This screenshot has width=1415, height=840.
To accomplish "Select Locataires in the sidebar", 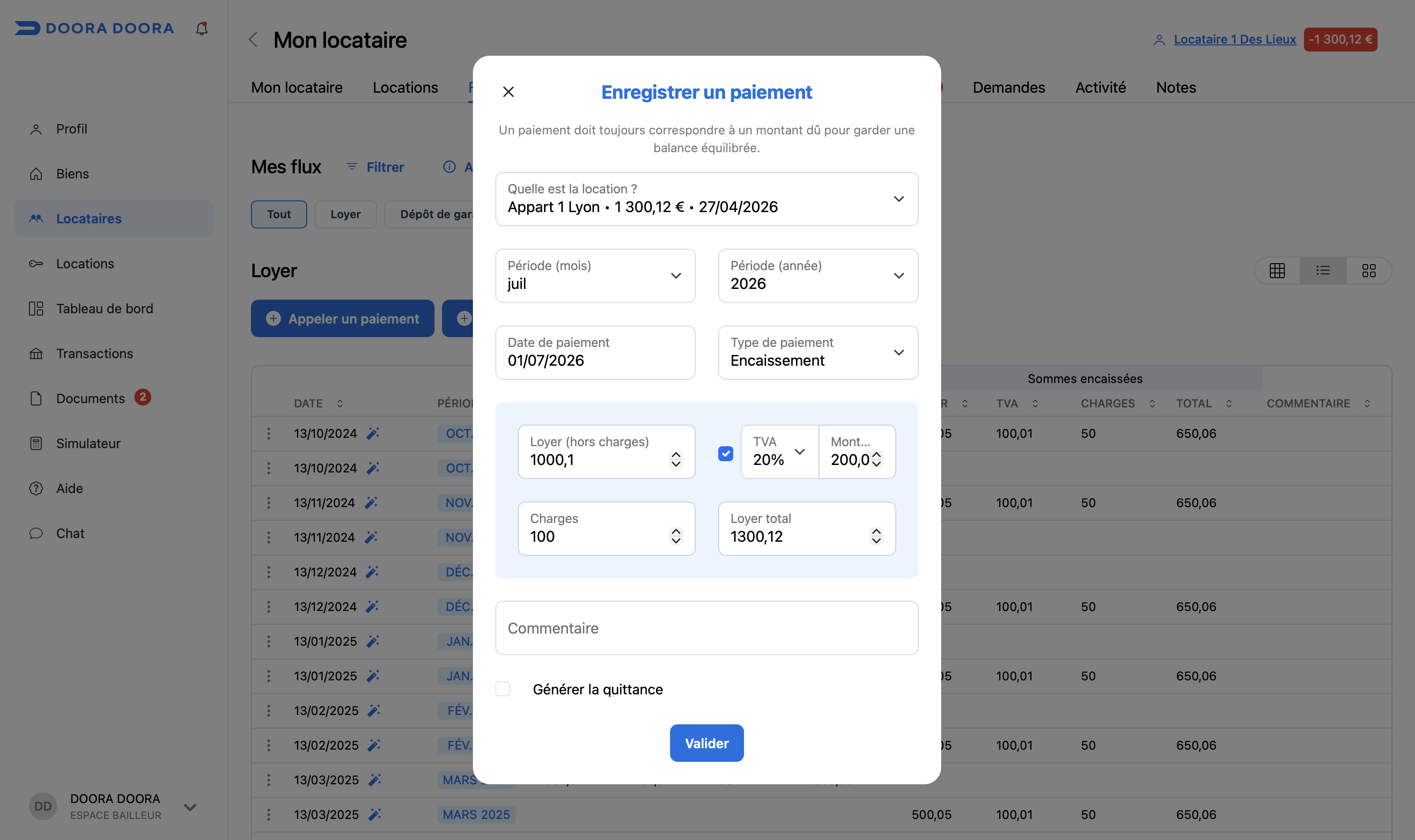I will (114, 219).
